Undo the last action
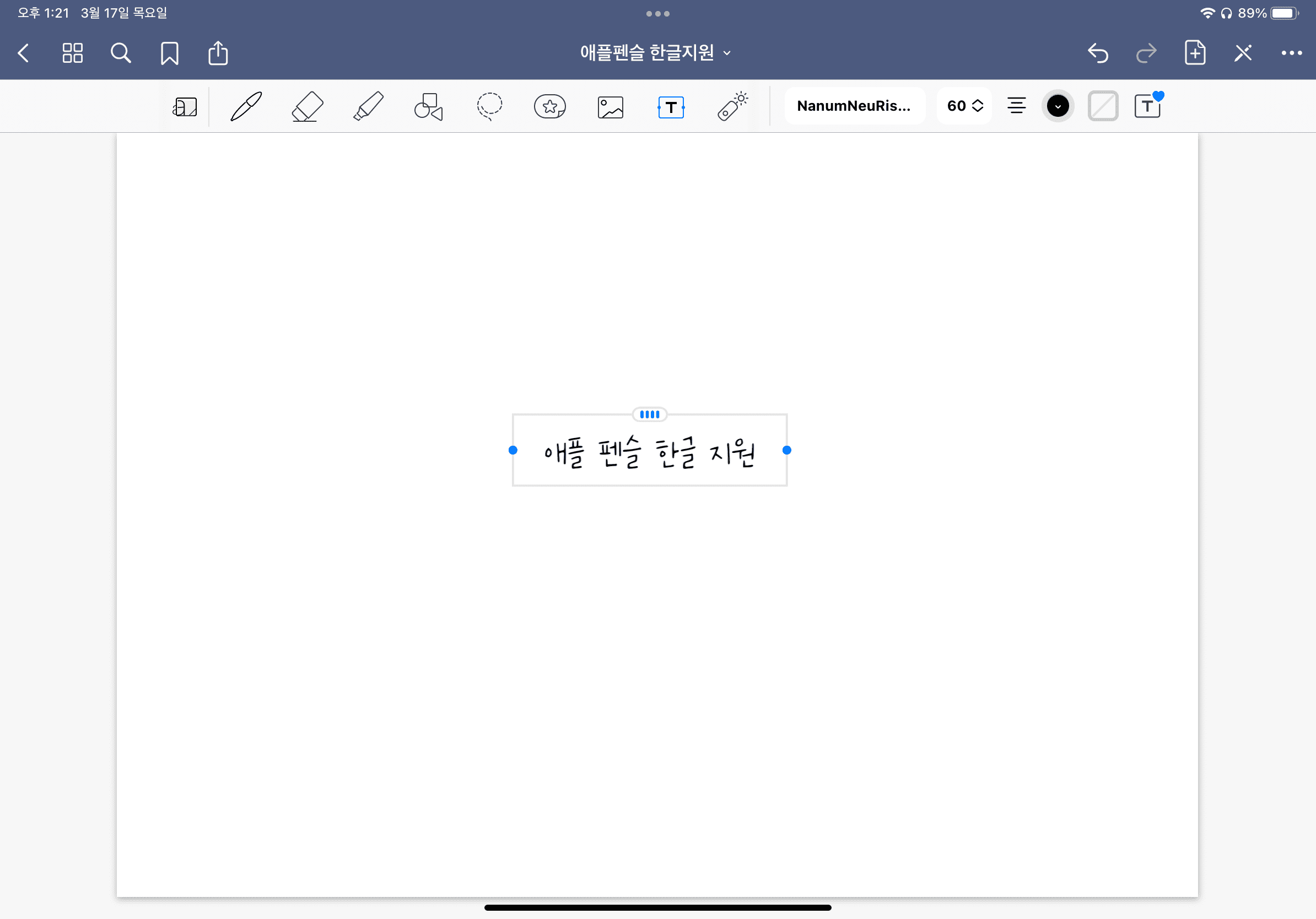 click(1099, 53)
